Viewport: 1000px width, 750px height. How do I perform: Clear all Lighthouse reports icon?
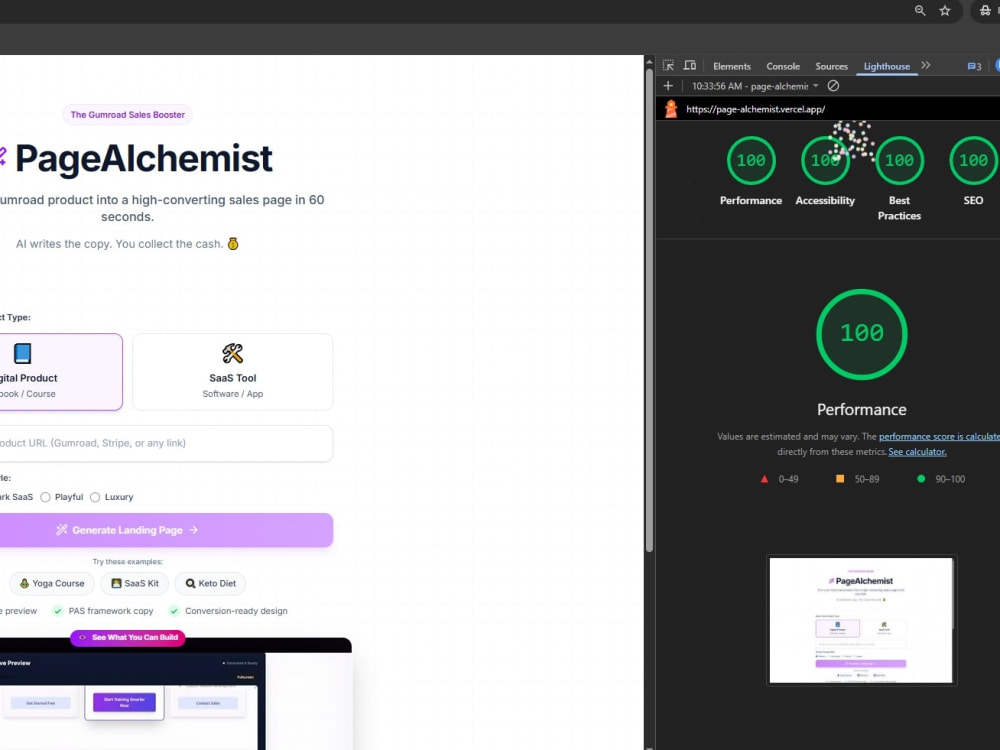click(x=833, y=85)
